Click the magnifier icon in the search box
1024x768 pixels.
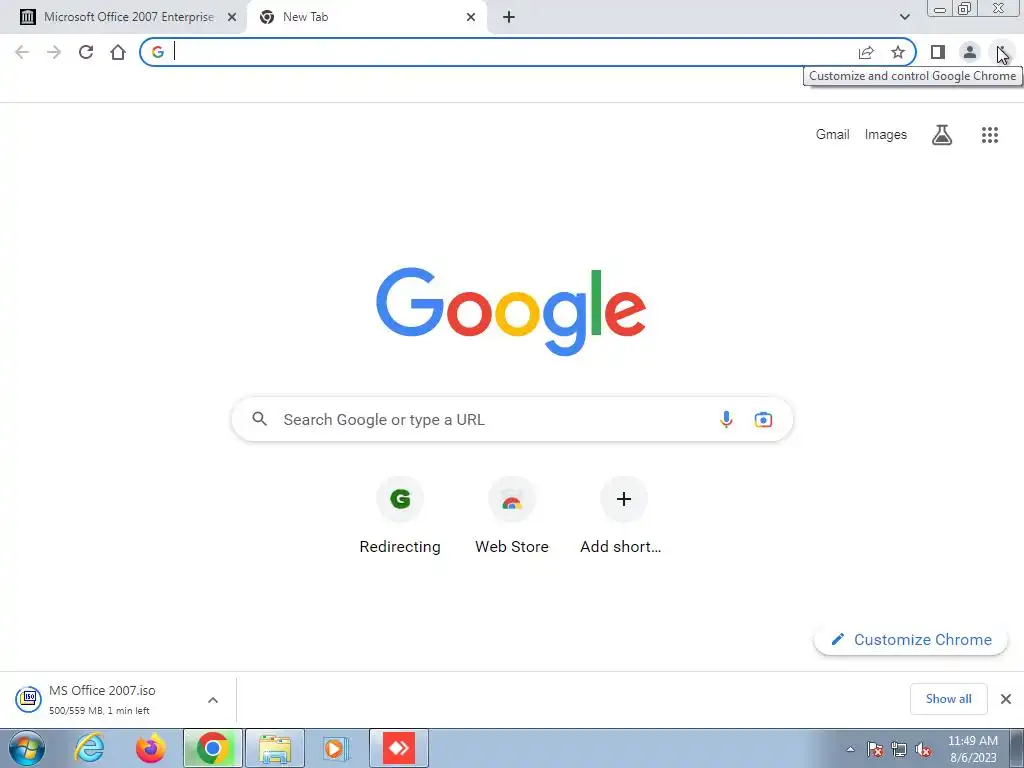click(260, 419)
